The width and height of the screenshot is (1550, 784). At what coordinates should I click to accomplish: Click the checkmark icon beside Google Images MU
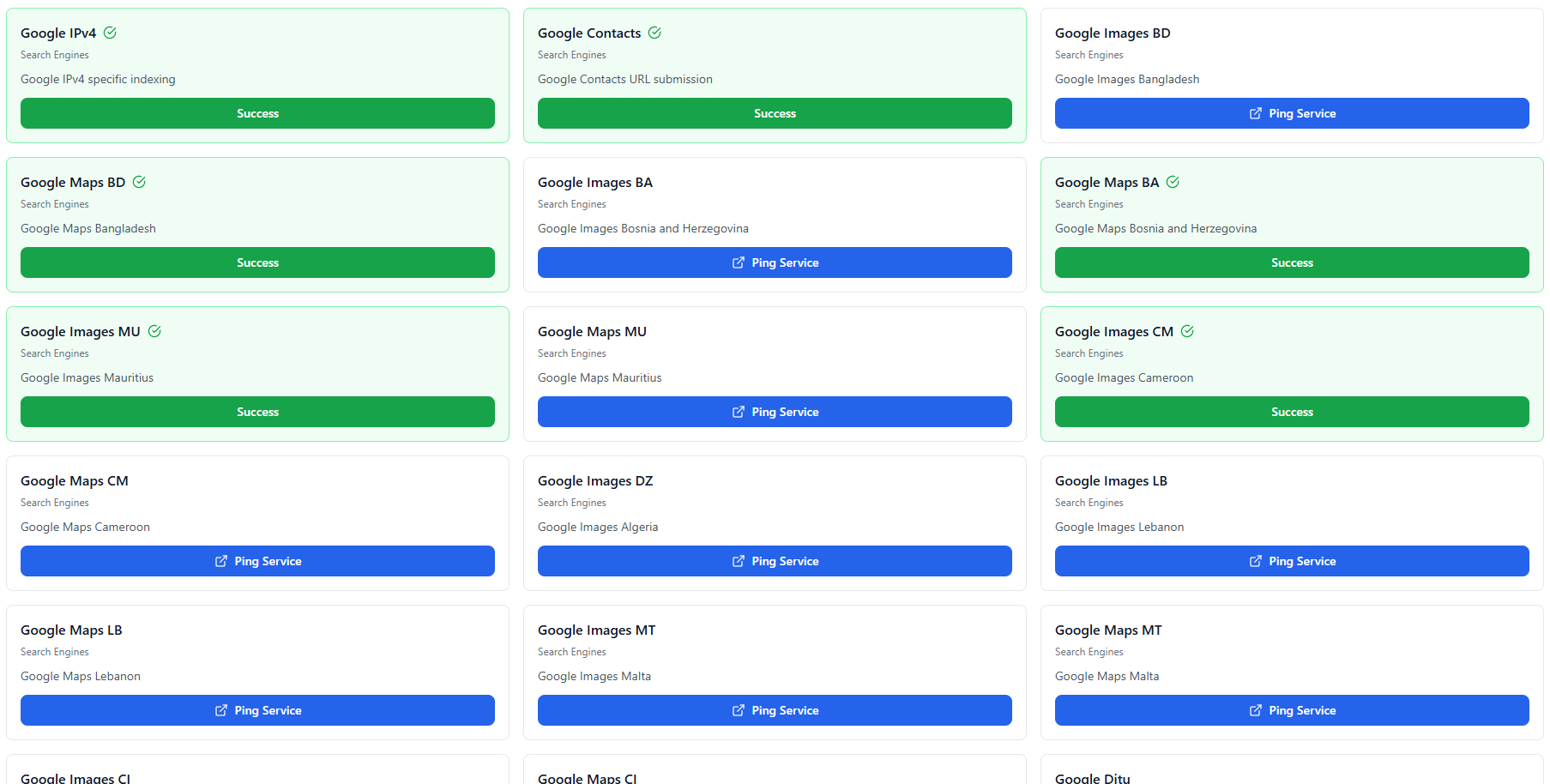[x=154, y=331]
